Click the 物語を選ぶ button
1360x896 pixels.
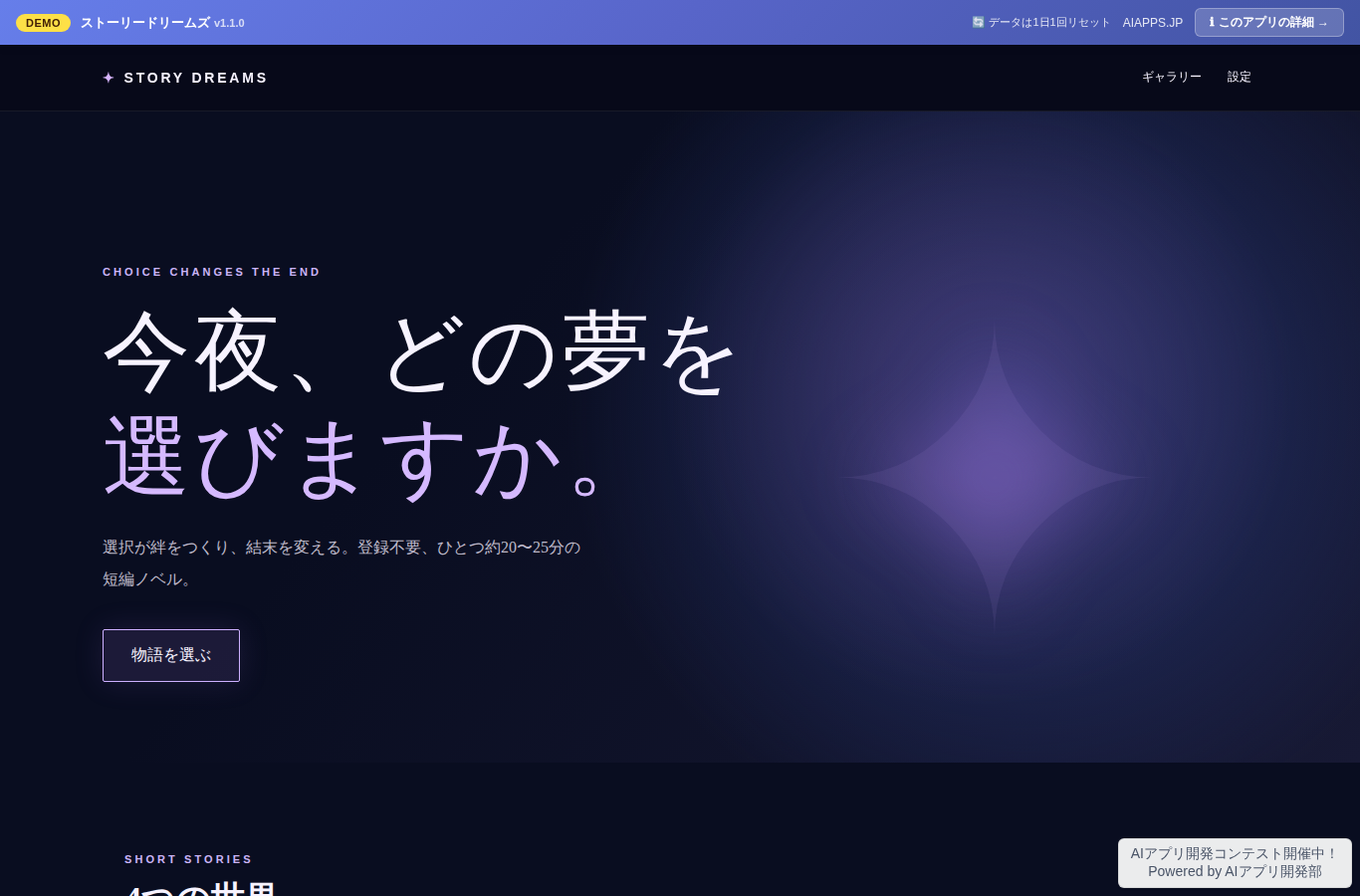tap(171, 655)
